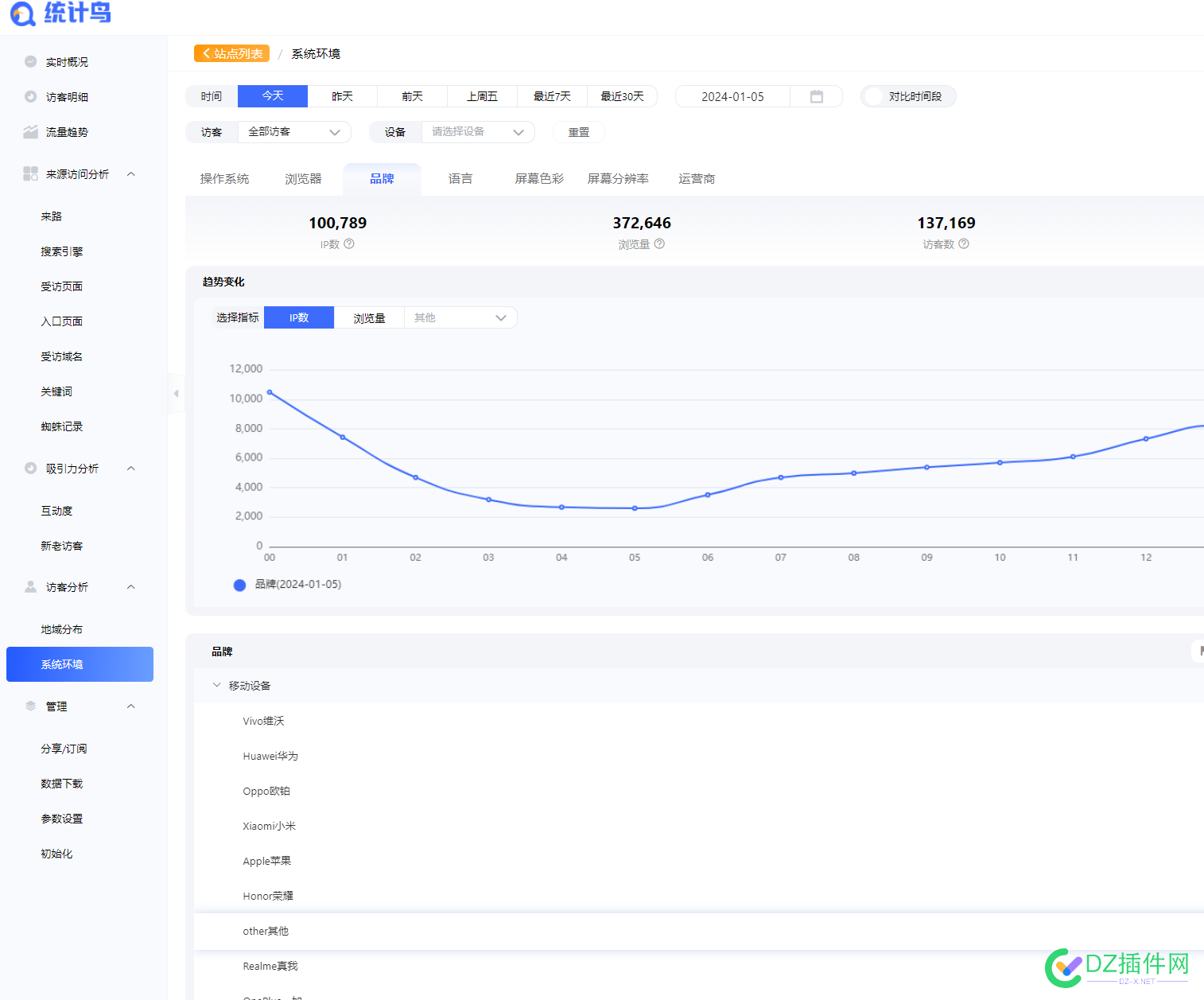Click the 来源访问分析 grid icon
This screenshot has width=1204, height=1000.
31,173
